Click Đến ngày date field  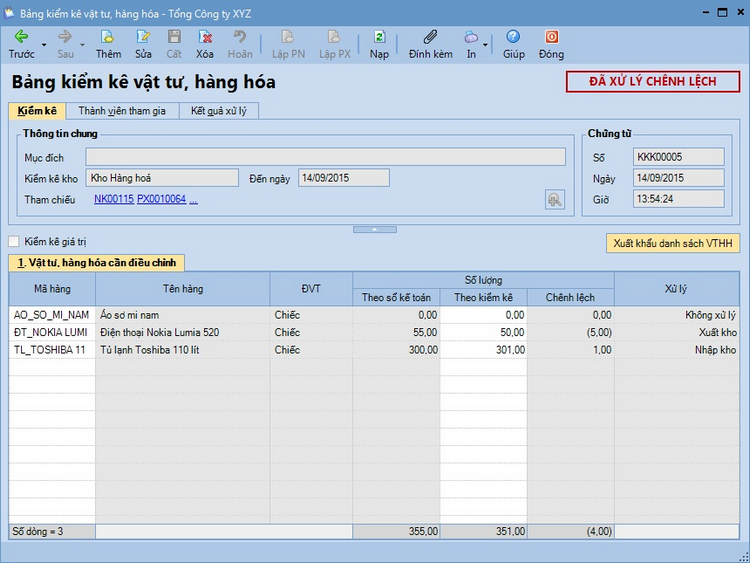(x=343, y=178)
